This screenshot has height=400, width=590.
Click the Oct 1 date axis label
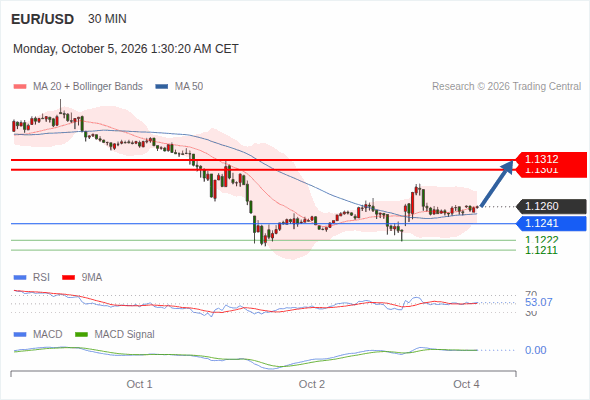pos(139,384)
